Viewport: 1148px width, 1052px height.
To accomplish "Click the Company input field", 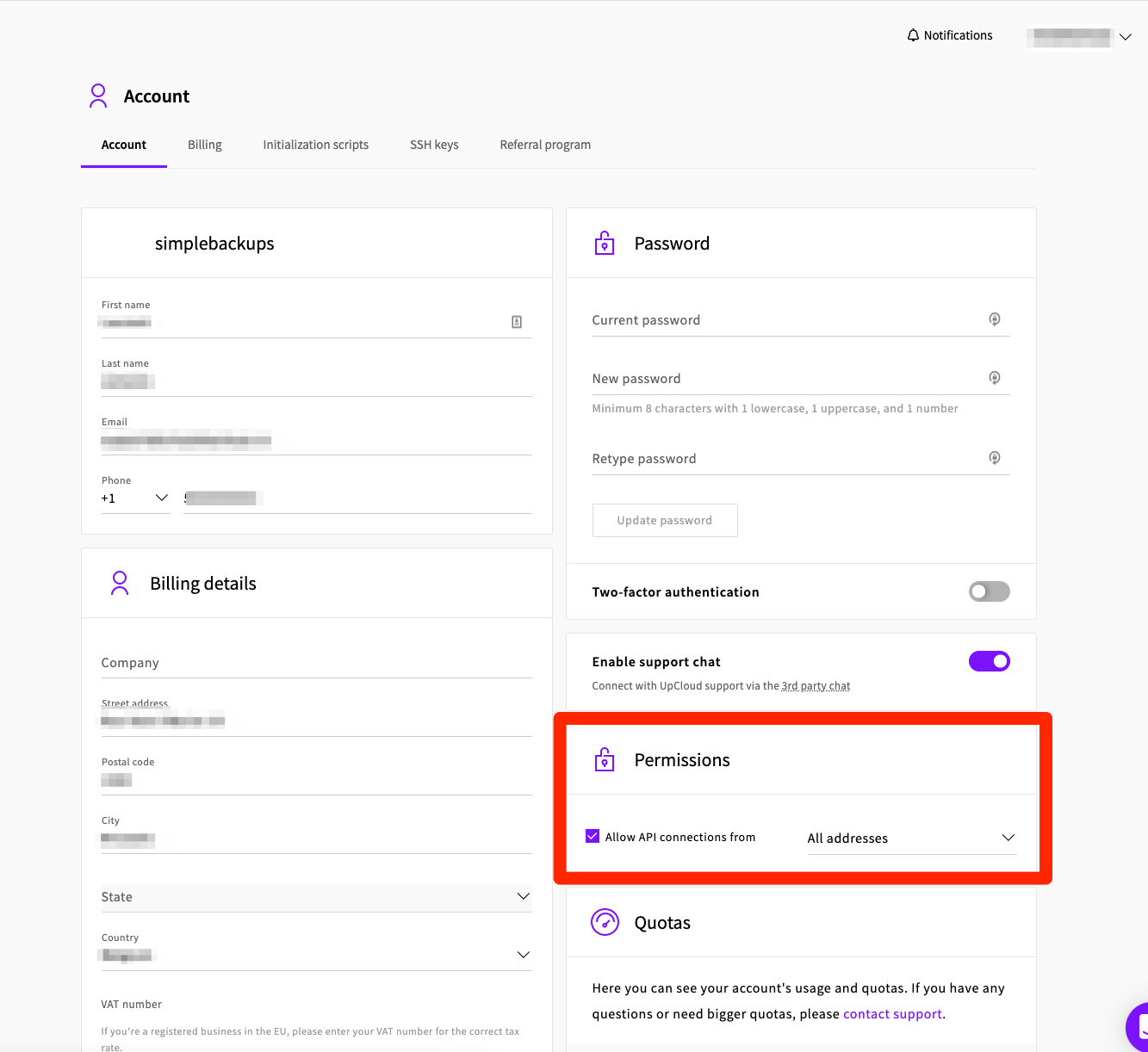I will coord(316,663).
